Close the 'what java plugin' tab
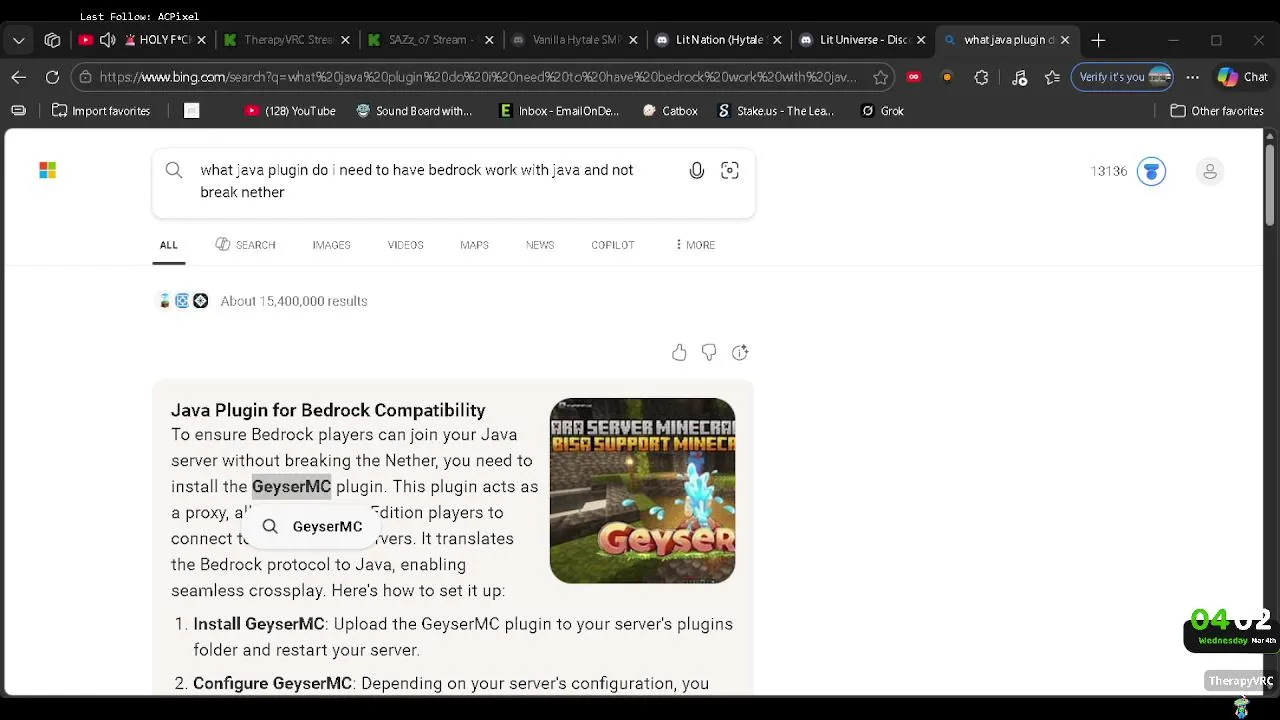This screenshot has height=720, width=1280. pyautogui.click(x=1064, y=40)
